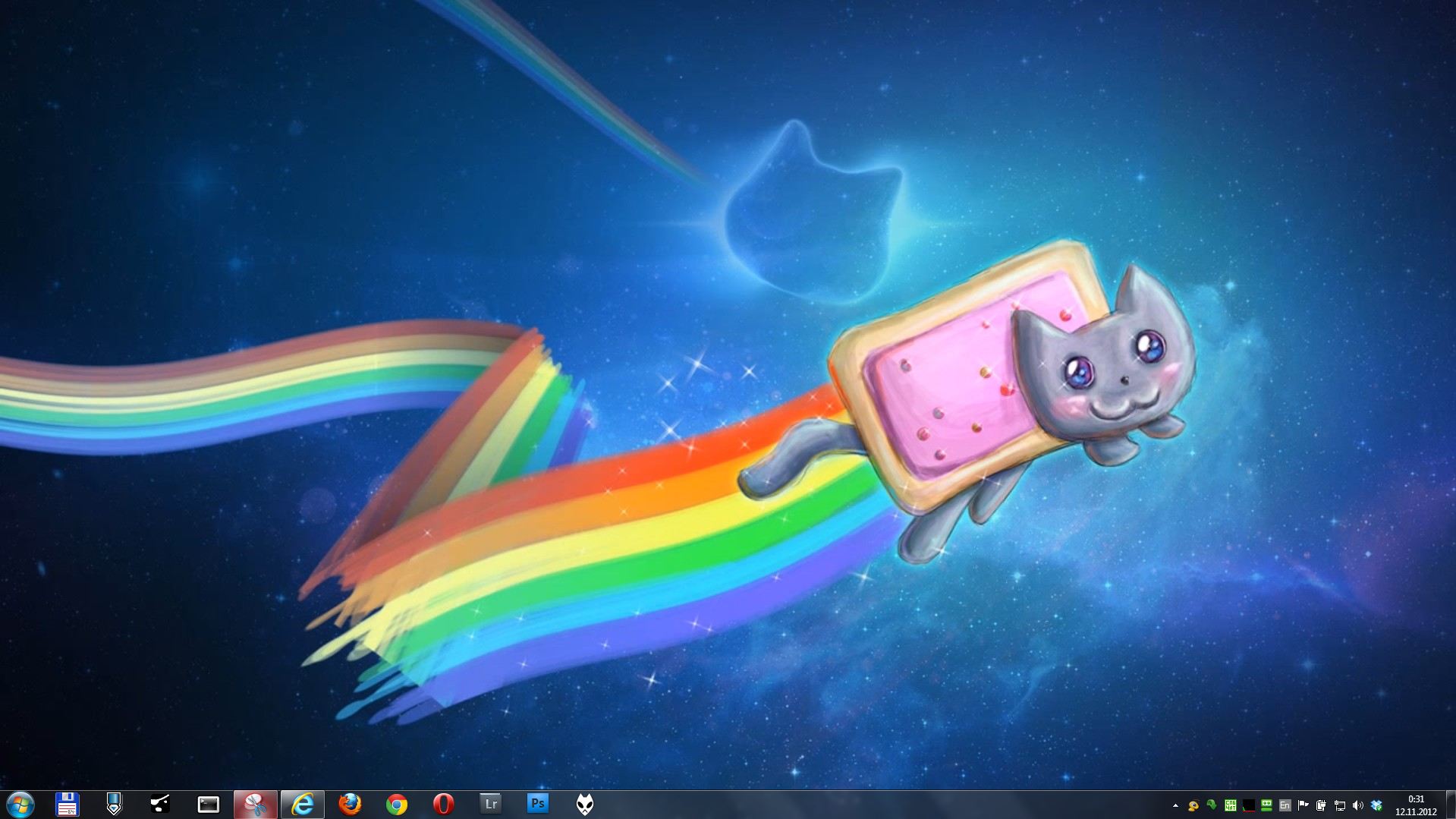The image size is (1456, 819).
Task: Launch Google Chrome from the taskbar
Action: [x=396, y=805]
